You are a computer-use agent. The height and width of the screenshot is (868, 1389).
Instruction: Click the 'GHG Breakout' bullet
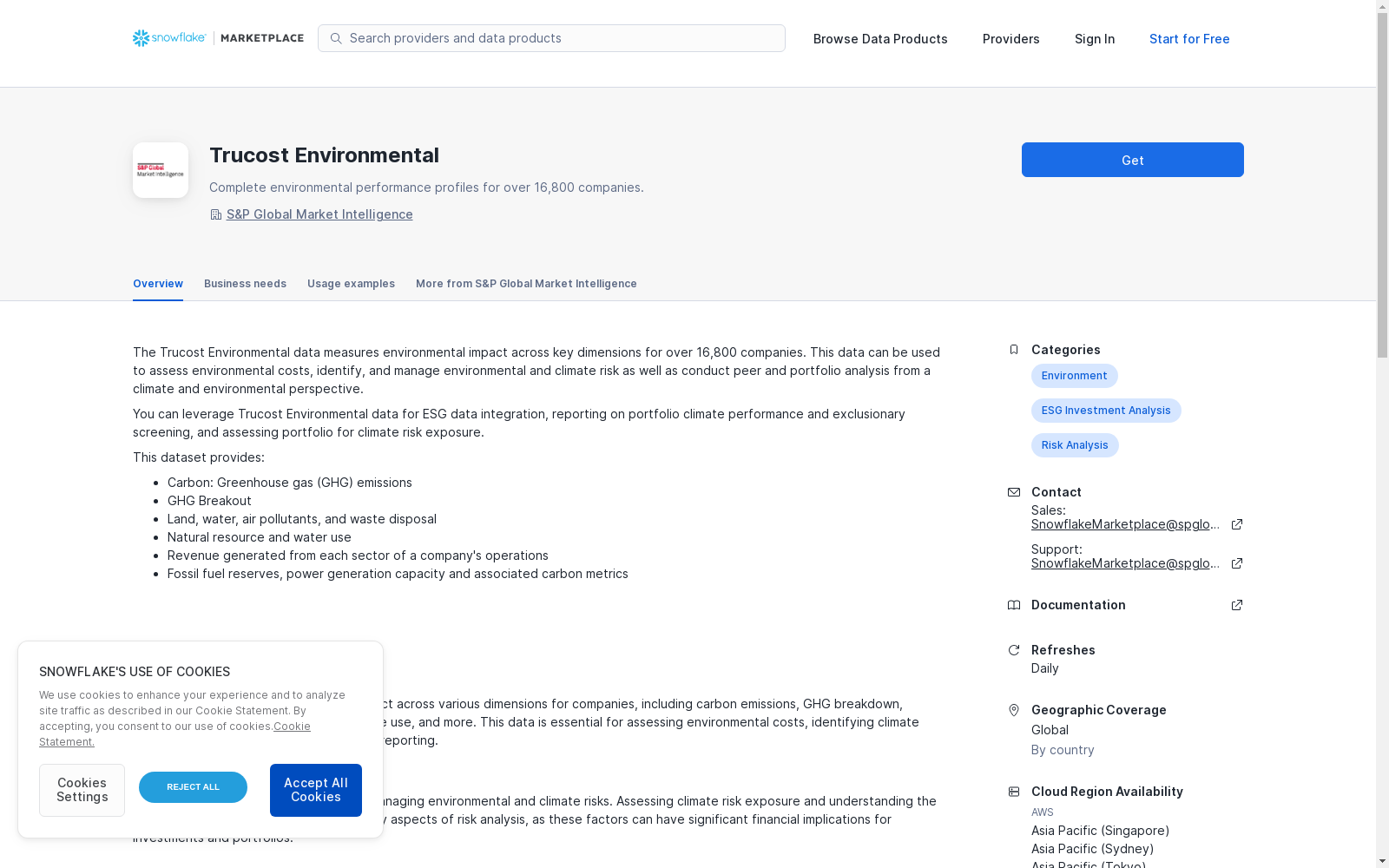click(209, 501)
